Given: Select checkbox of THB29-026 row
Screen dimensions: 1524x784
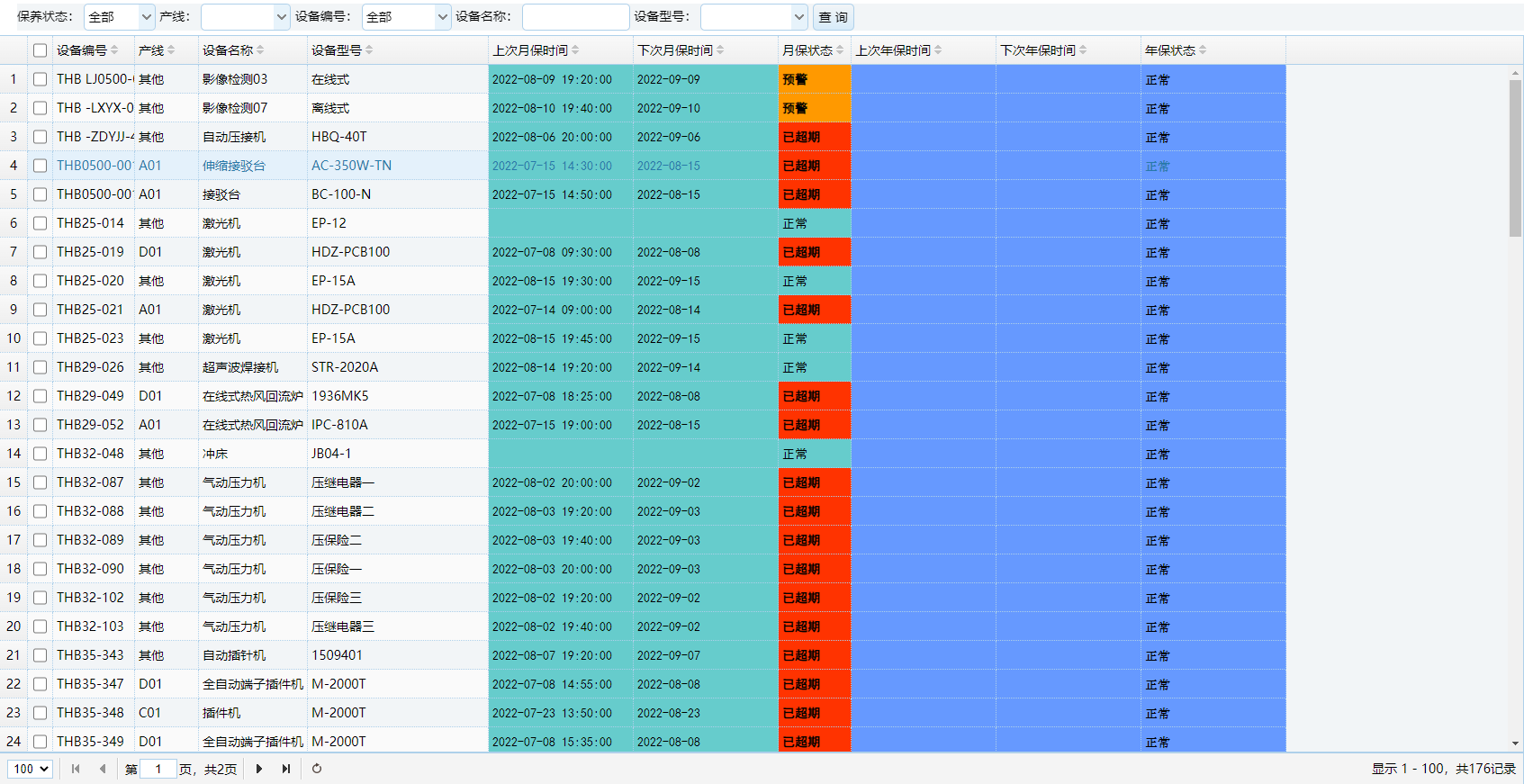Looking at the screenshot, I should pos(40,367).
